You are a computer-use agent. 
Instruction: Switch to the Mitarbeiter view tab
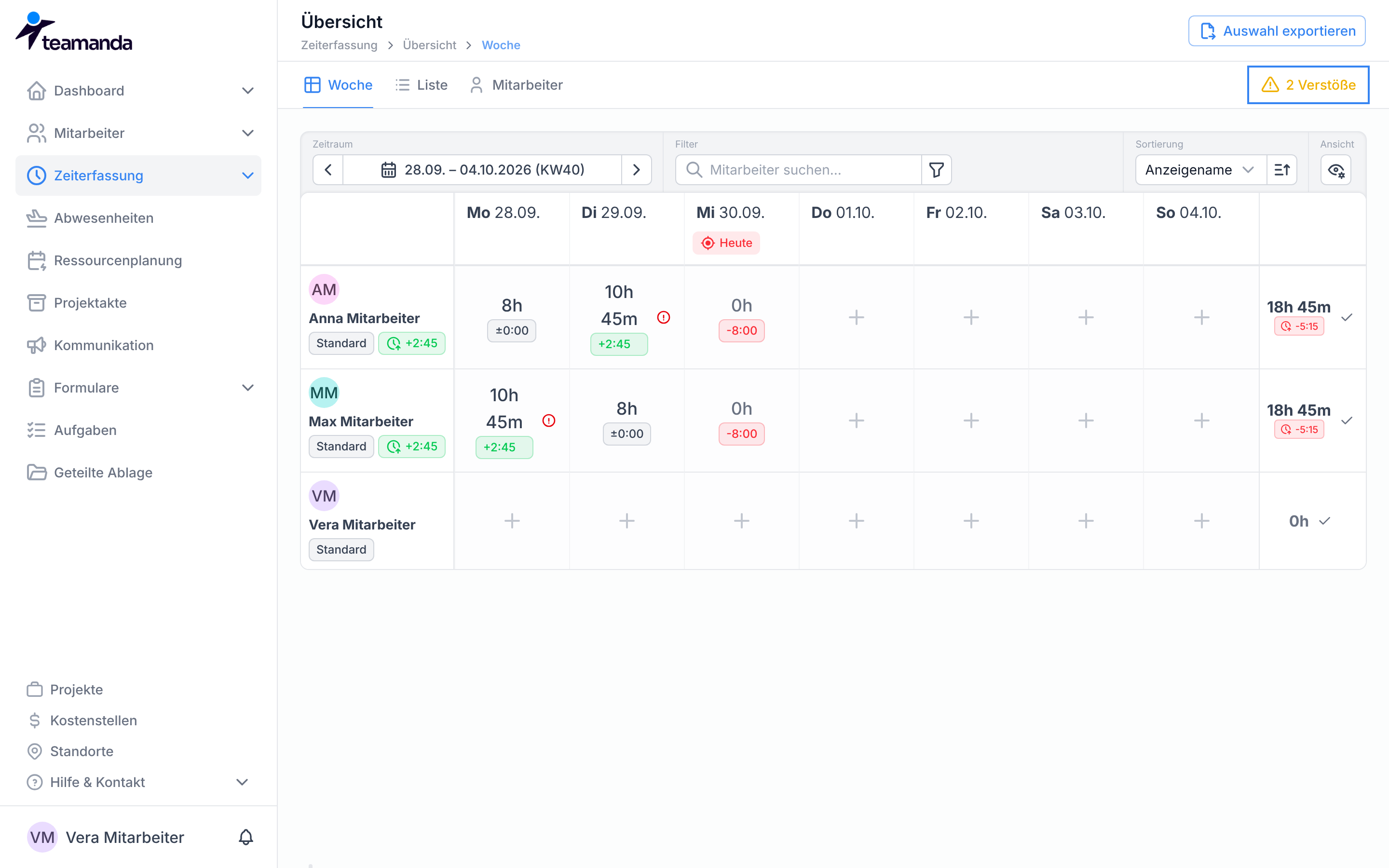click(516, 85)
